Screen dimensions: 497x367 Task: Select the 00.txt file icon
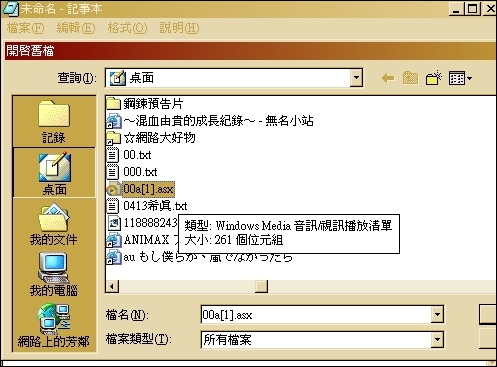113,155
